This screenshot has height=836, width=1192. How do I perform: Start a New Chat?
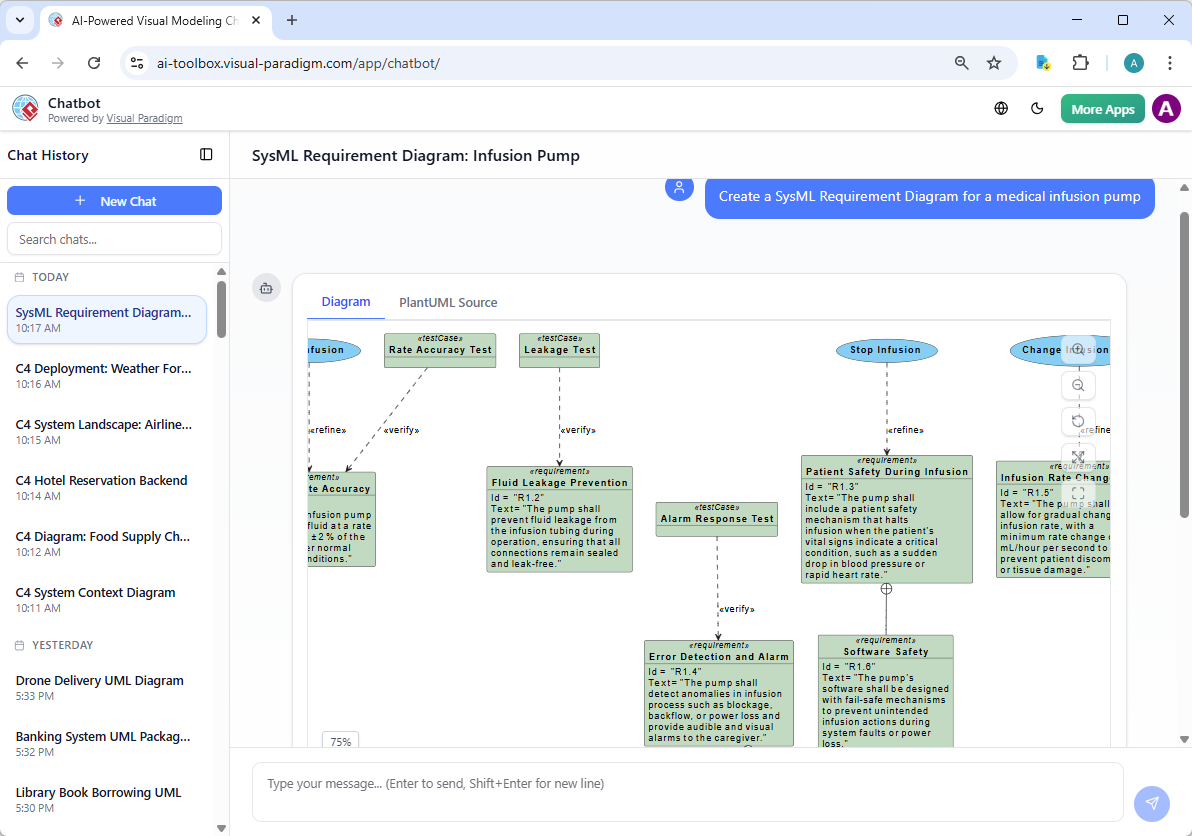click(x=114, y=200)
